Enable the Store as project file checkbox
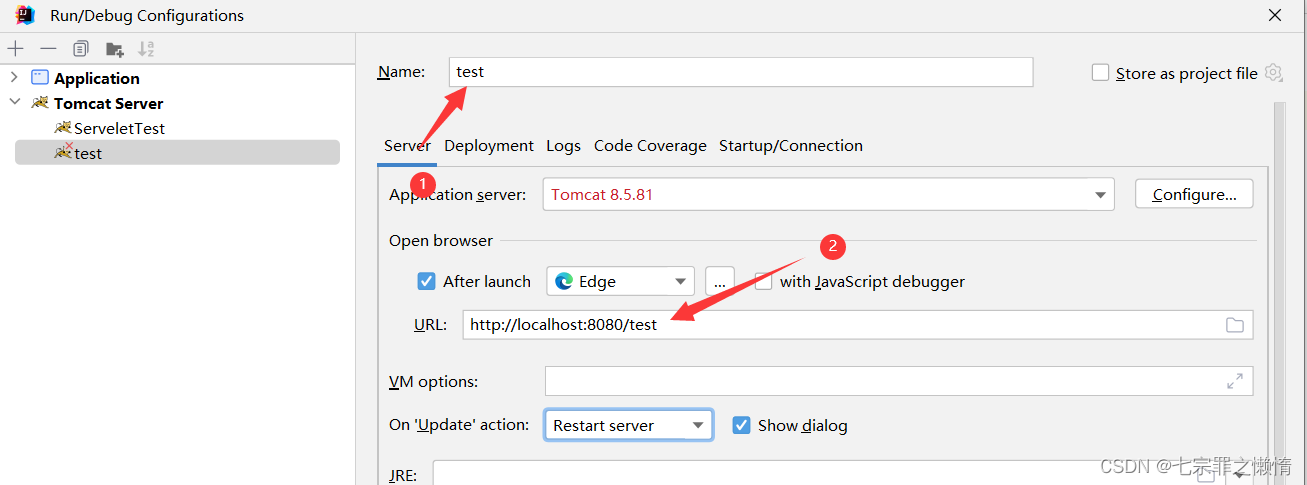Image resolution: width=1307 pixels, height=485 pixels. pos(1101,72)
